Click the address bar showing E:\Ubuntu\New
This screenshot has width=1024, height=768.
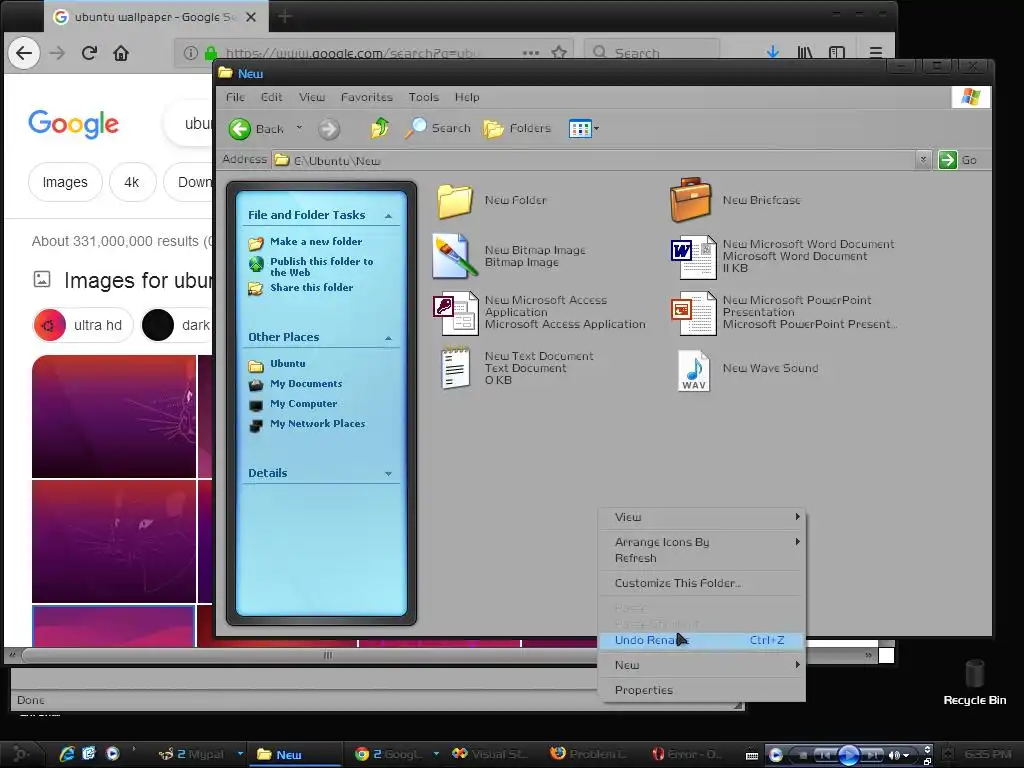point(593,160)
